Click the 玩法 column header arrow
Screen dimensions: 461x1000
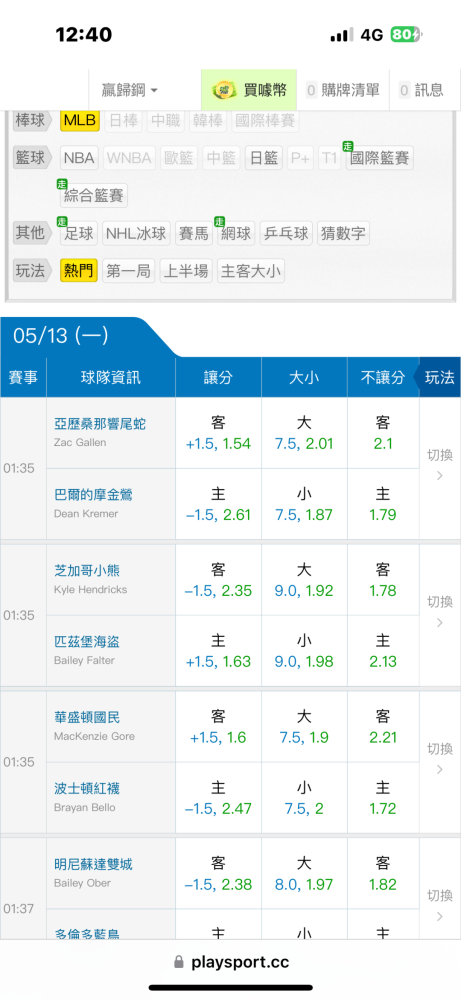(439, 377)
